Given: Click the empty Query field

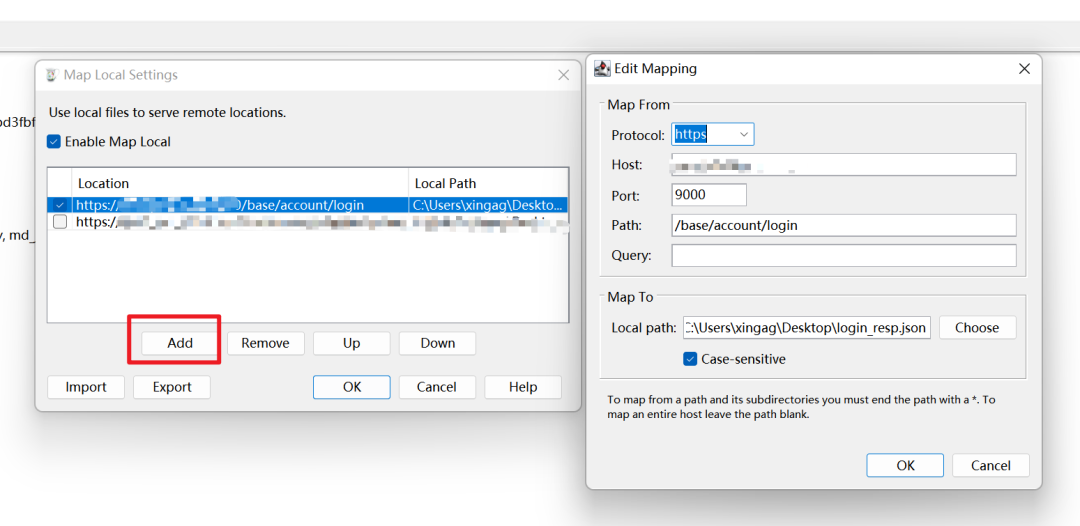Looking at the screenshot, I should 844,255.
